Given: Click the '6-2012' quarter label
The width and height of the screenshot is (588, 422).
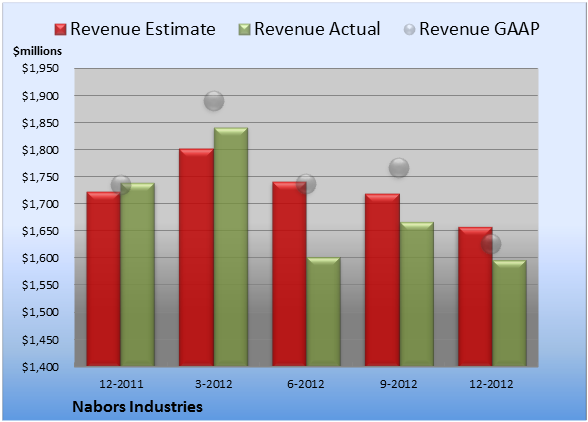Looking at the screenshot, I should coord(306,384).
